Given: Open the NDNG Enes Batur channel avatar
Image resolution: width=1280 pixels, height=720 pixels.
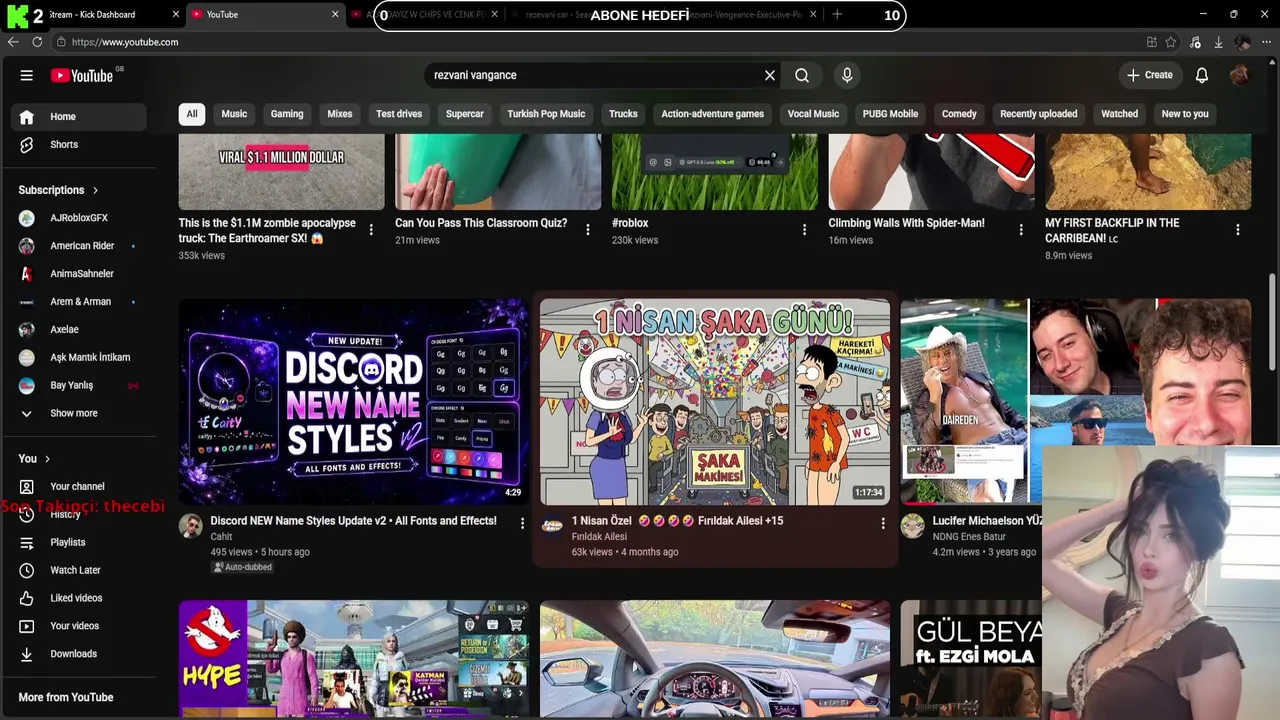Looking at the screenshot, I should pos(912,526).
